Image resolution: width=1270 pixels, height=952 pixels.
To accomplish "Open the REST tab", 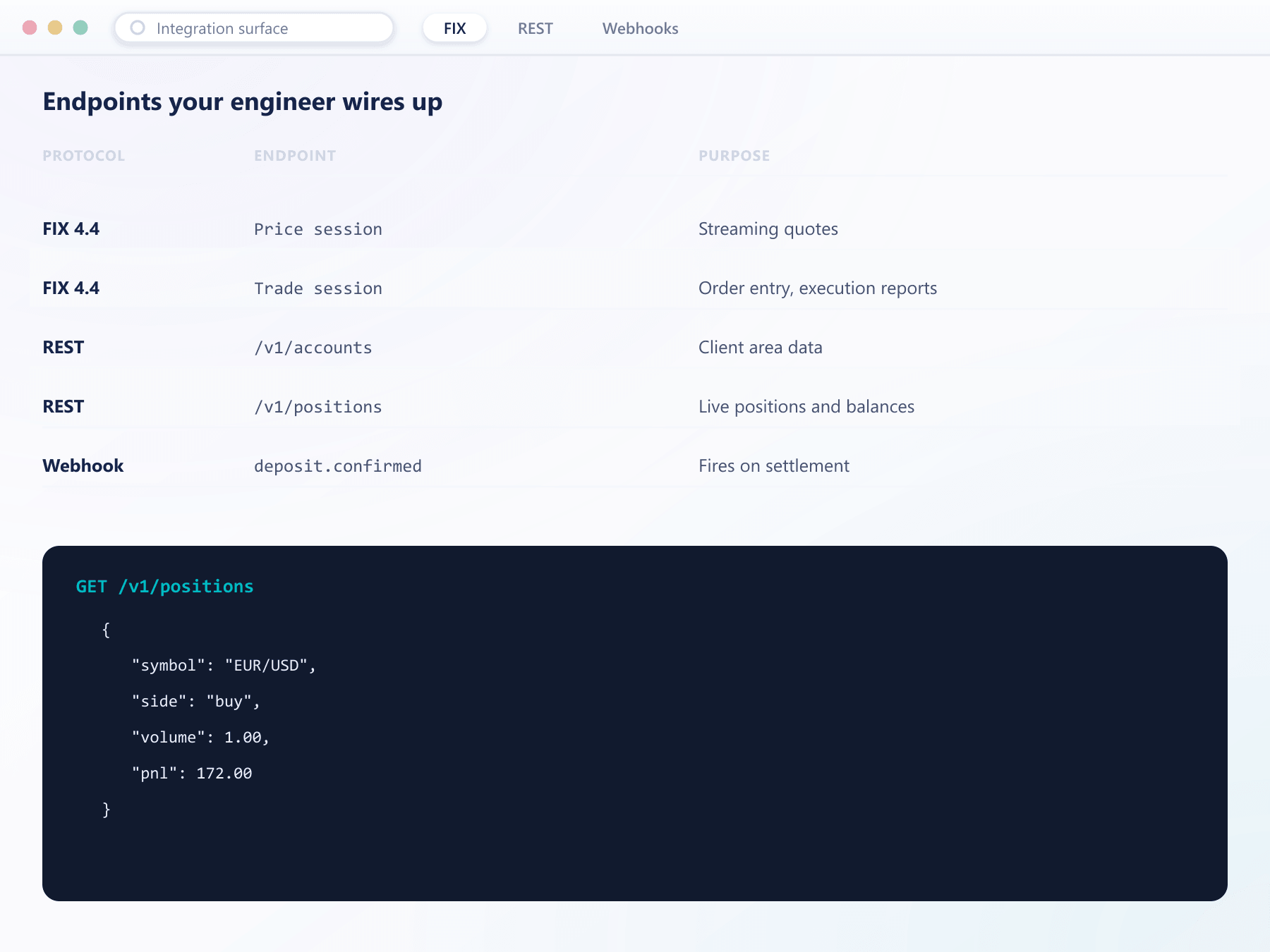I will point(535,28).
